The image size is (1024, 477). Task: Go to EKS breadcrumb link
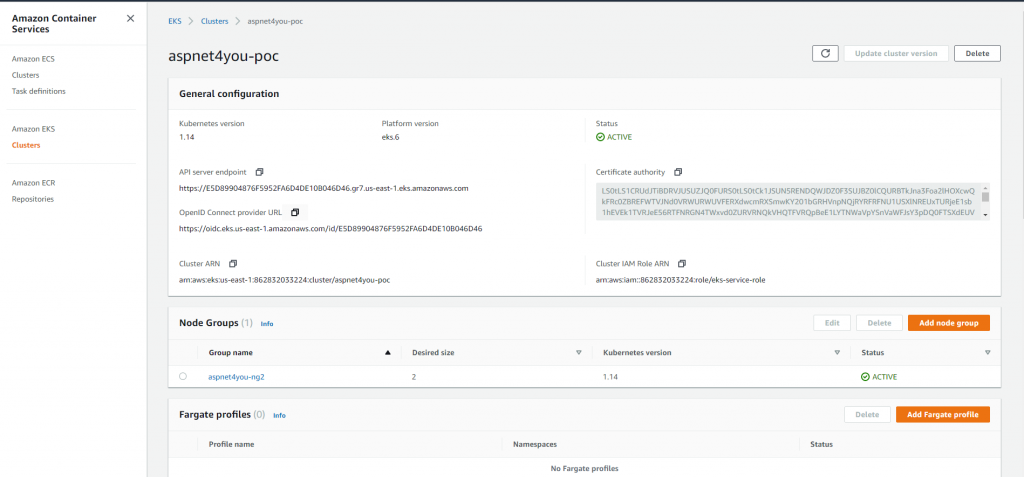click(x=175, y=21)
